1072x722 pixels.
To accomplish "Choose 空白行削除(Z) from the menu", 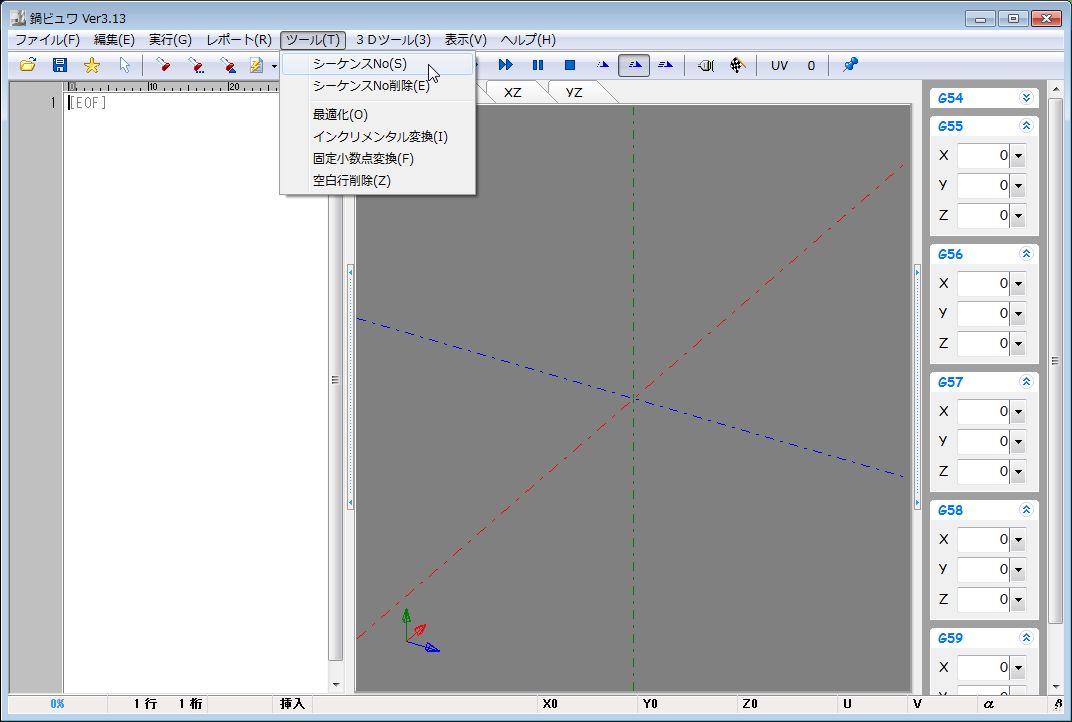I will (377, 180).
